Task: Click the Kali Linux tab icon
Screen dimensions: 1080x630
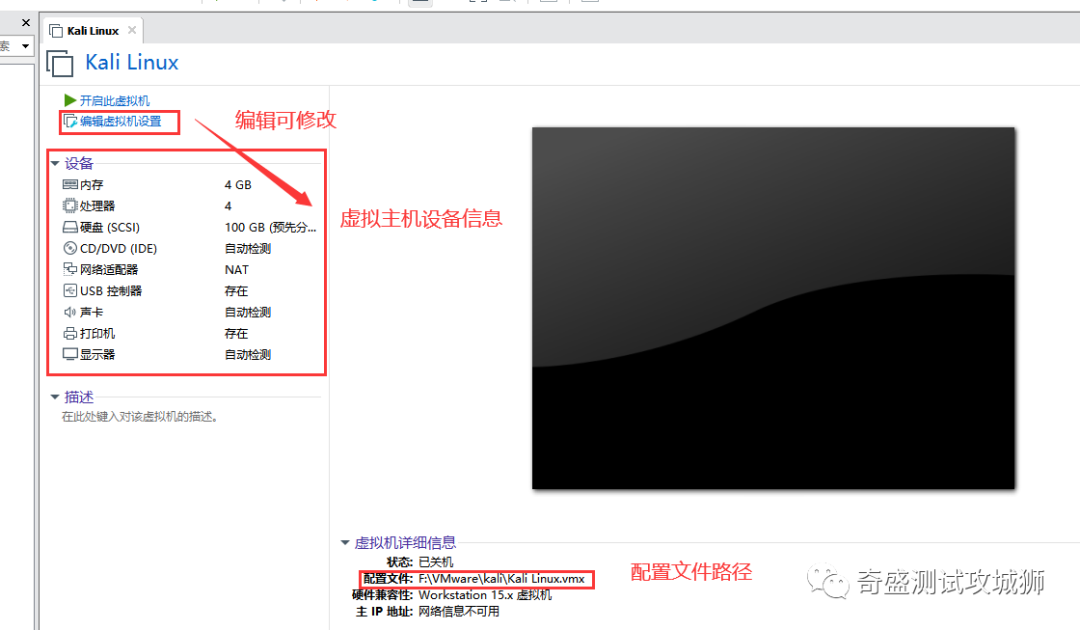Action: (56, 31)
